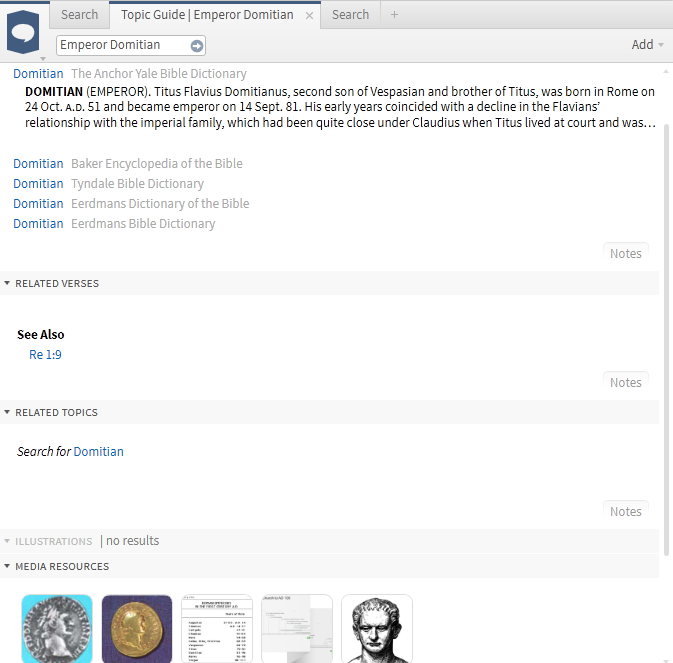
Task: Click Notes button above Illustrations
Action: point(626,511)
